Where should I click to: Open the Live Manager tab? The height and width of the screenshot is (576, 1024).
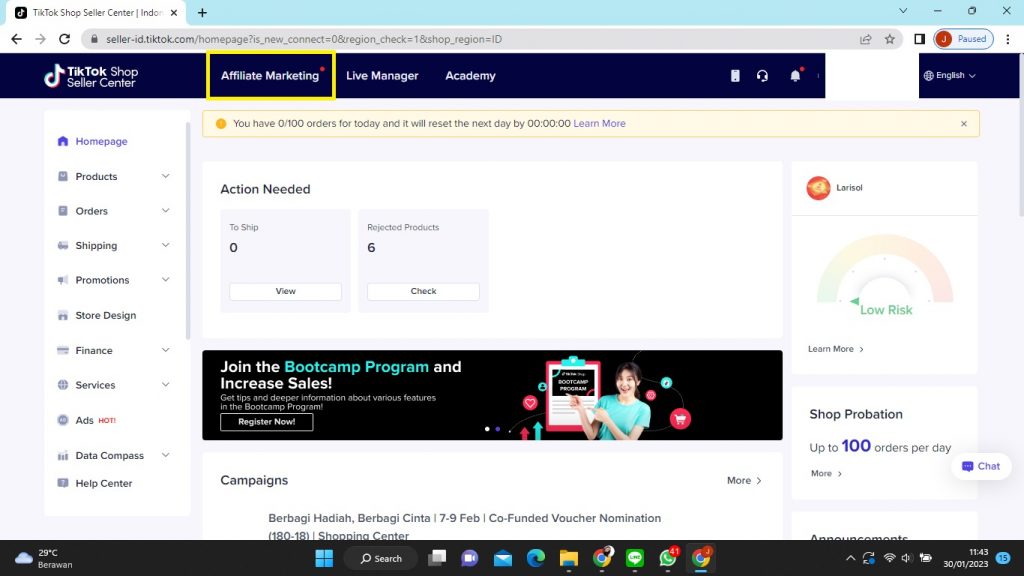click(382, 76)
